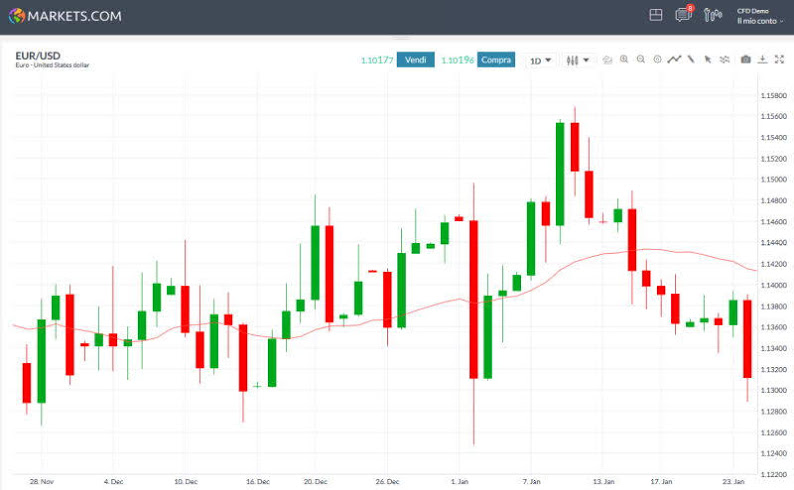Click the 1.10177 sell price
Screen dimensions: 794x490
pos(376,60)
